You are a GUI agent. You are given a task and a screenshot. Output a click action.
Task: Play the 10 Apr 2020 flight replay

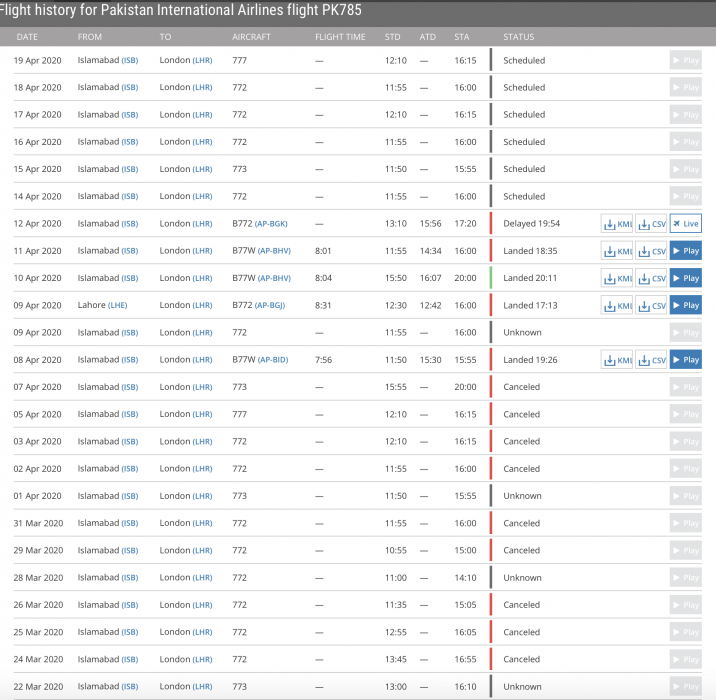pos(685,278)
